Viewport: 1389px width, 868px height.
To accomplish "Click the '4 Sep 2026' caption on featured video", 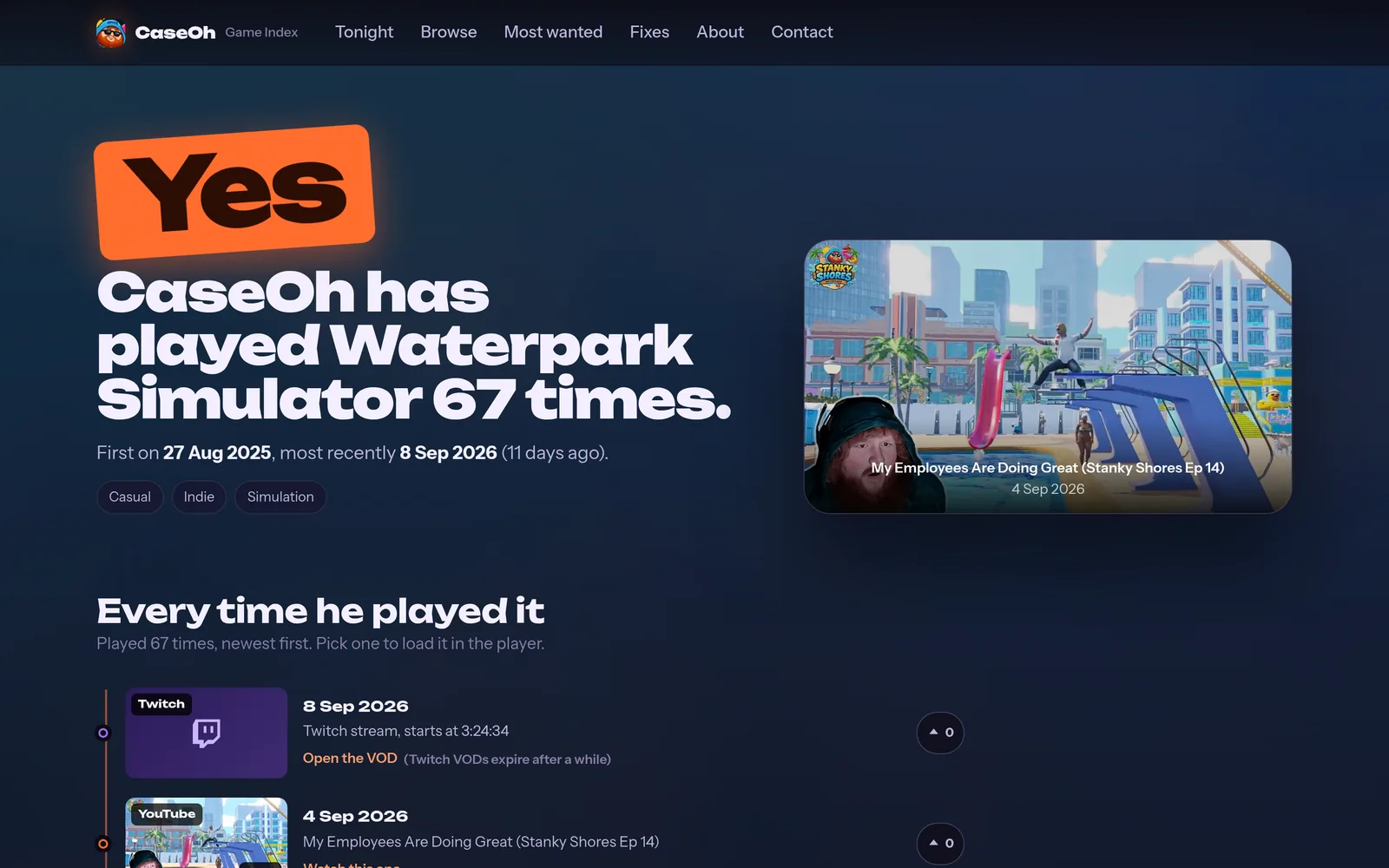I will click(x=1048, y=489).
